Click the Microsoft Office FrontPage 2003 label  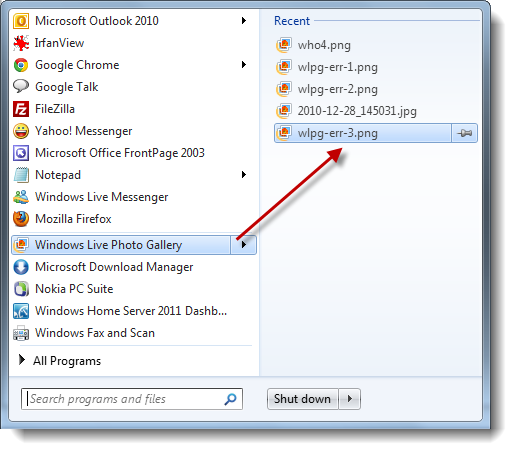point(120,153)
